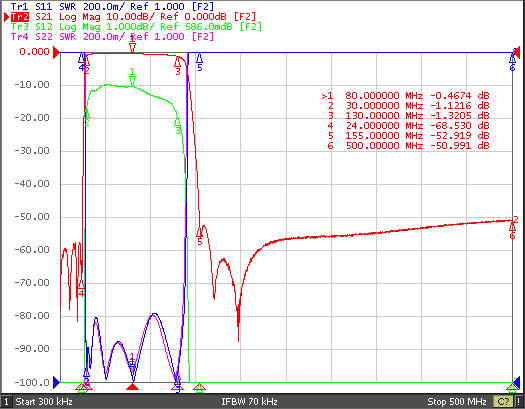
Task: Click the Stop 500 MHz field
Action: coord(457,401)
